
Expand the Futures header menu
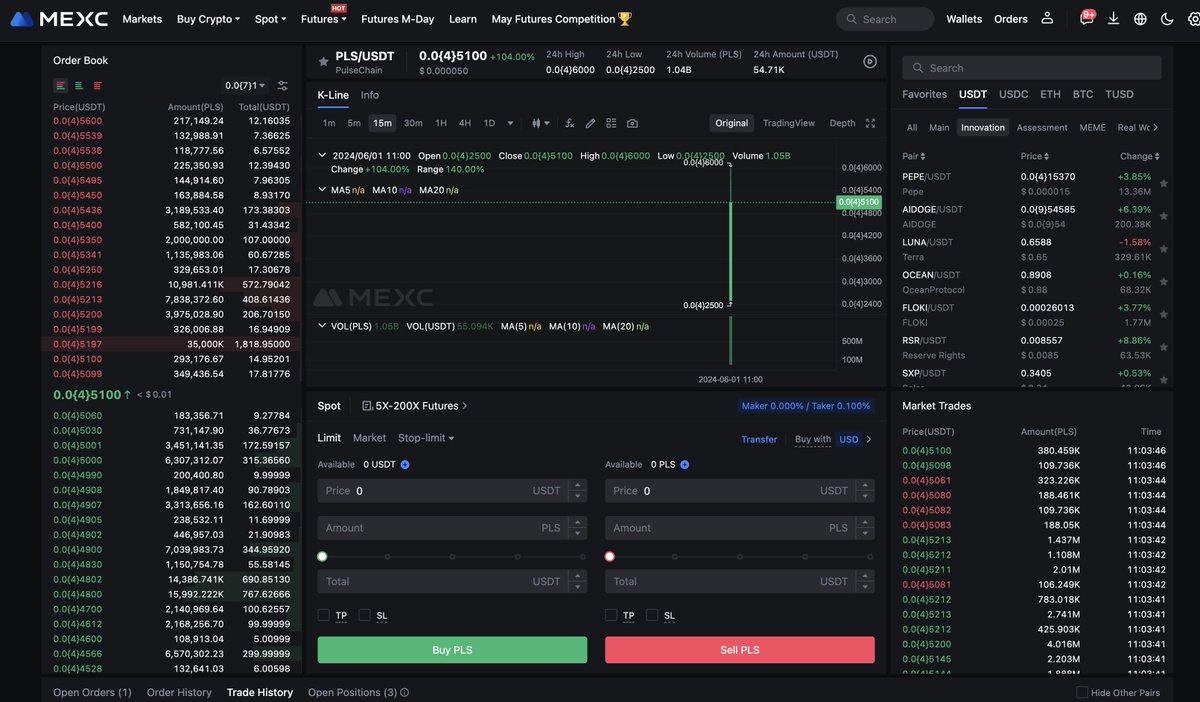click(x=323, y=19)
